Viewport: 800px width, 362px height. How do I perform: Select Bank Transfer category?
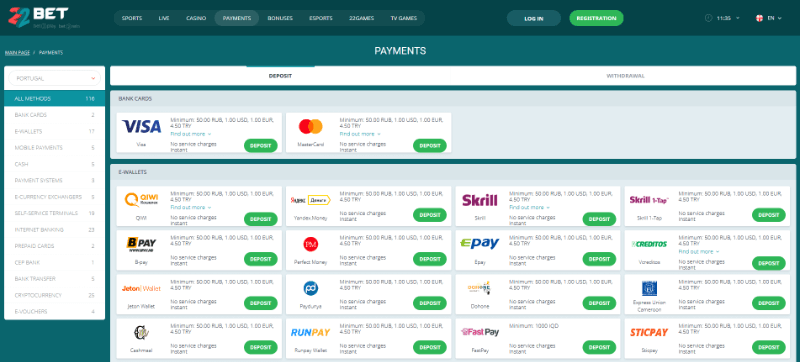coord(55,279)
